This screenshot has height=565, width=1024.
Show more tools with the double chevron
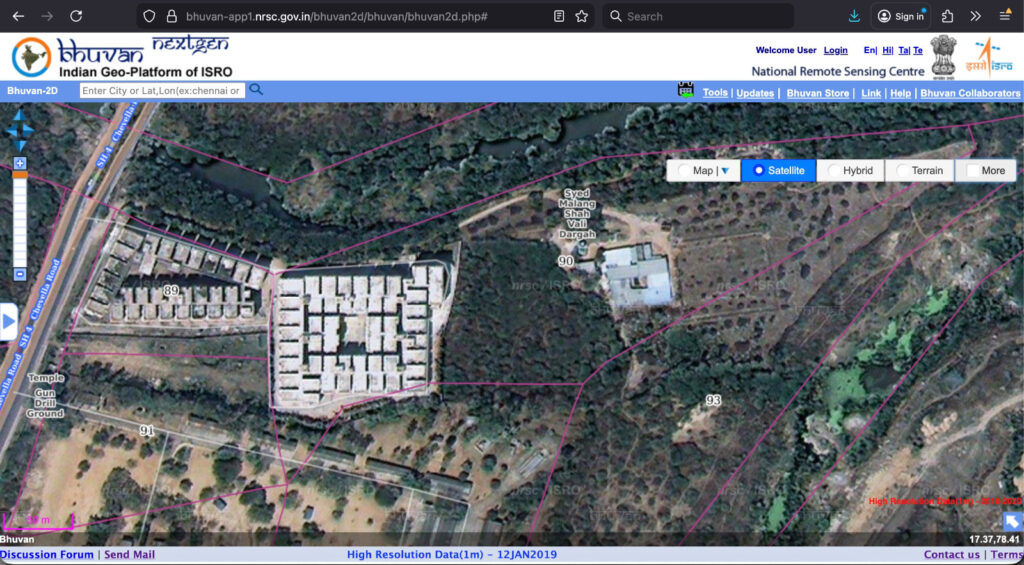[975, 16]
